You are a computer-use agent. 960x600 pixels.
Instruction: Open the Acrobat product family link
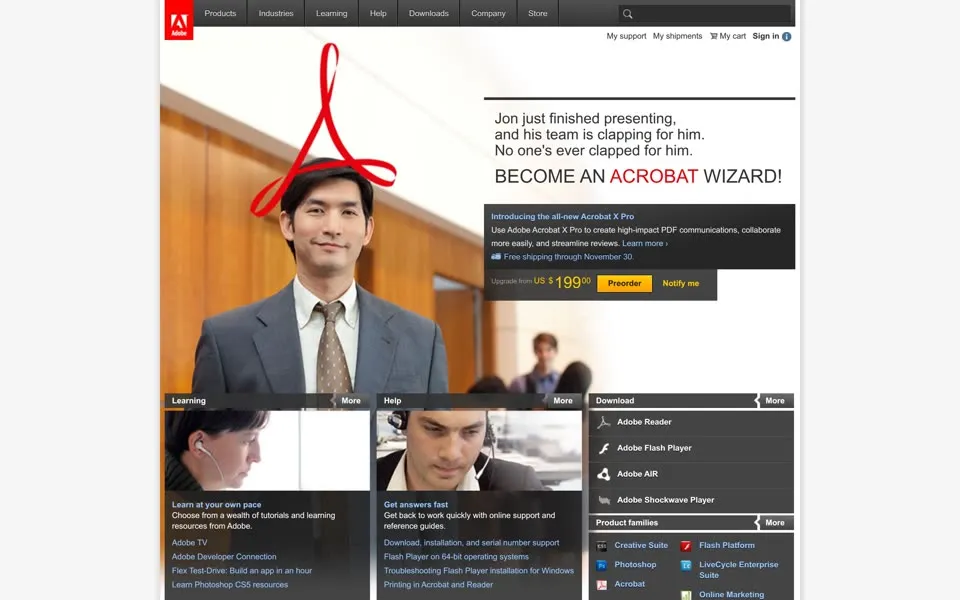[x=629, y=584]
